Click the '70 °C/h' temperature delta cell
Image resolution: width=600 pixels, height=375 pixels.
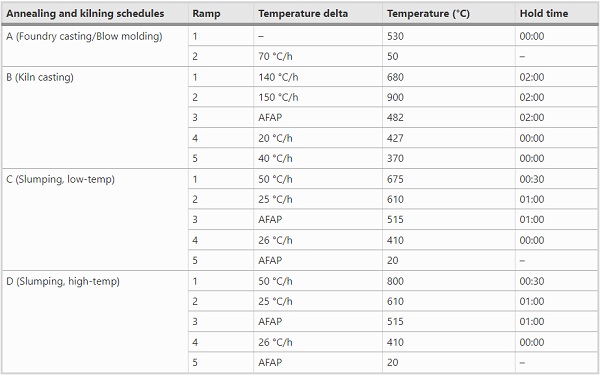(x=318, y=56)
